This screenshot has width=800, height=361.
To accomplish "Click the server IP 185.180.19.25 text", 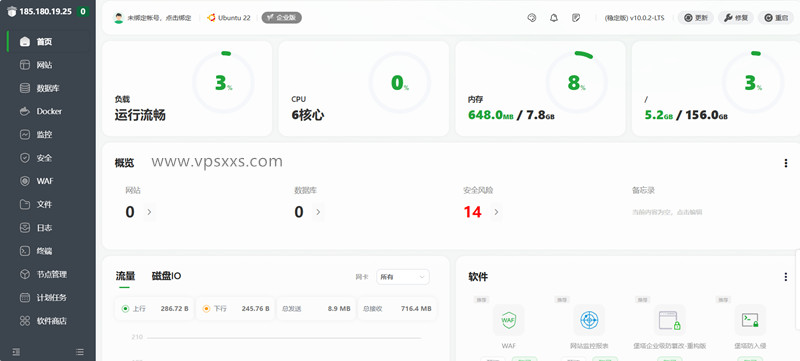I will 45,11.
